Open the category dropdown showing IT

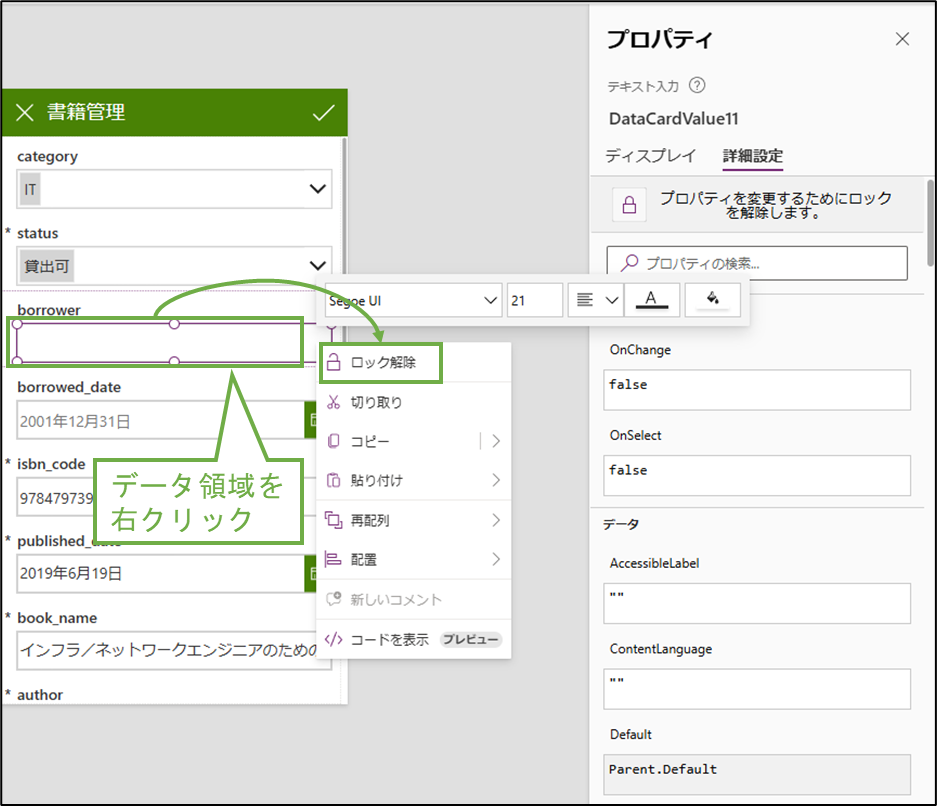(174, 189)
